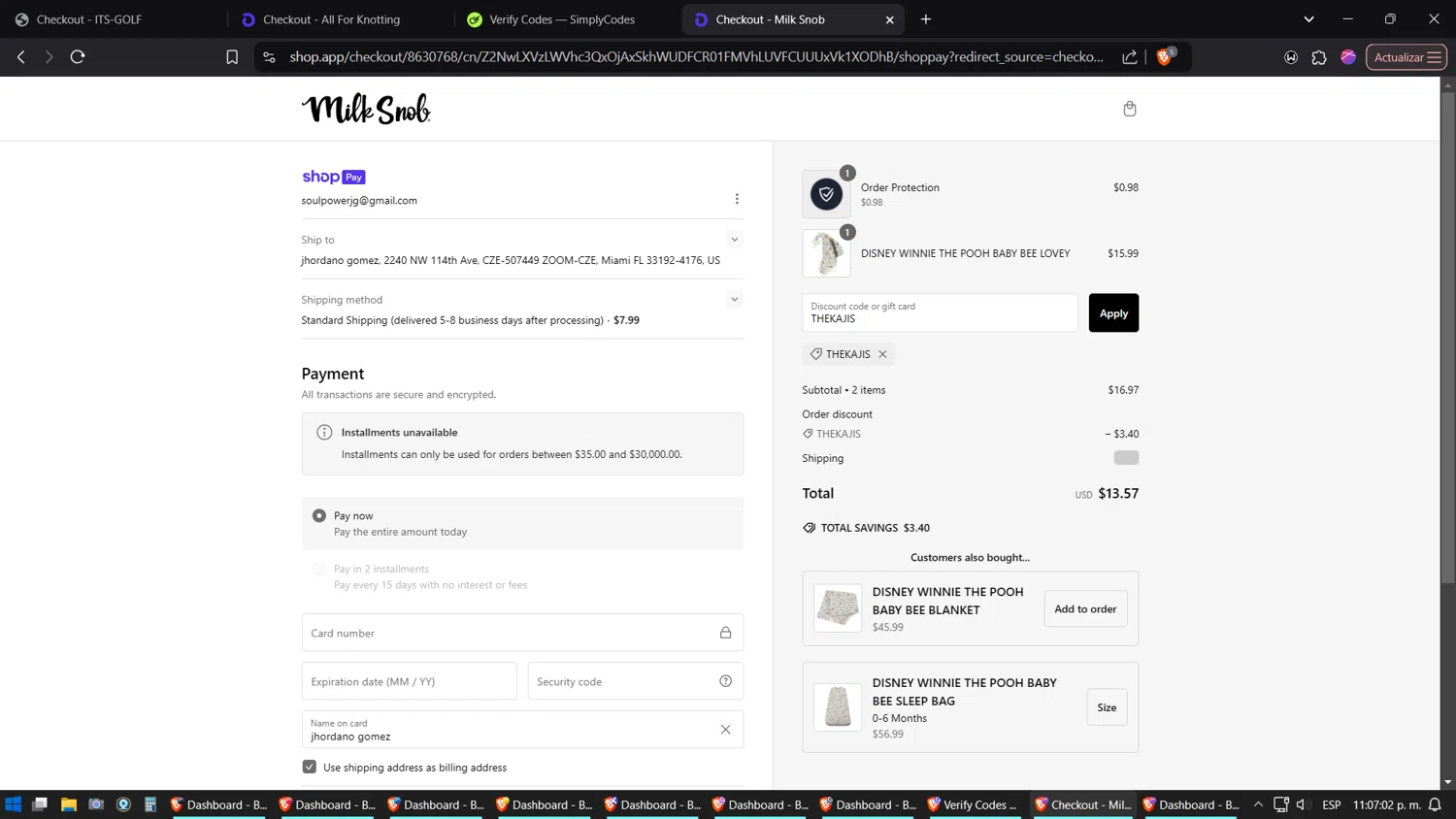This screenshot has width=1456, height=819.
Task: Open the shopping bag cart icon
Action: click(1129, 109)
